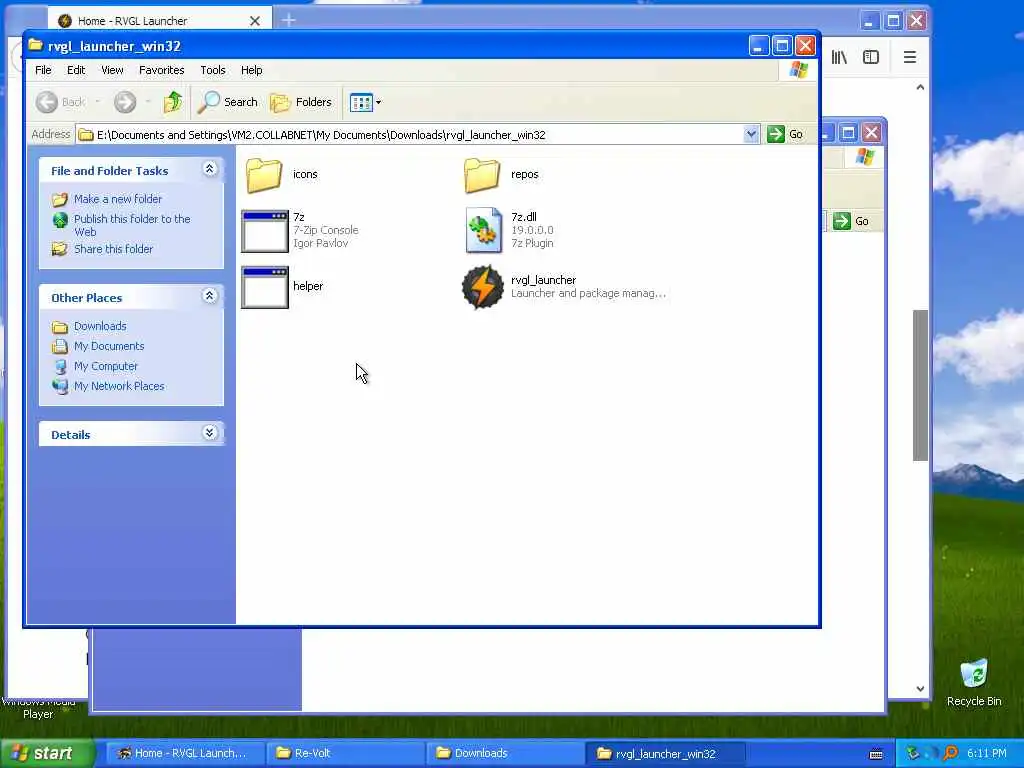Open the browser hamburger menu
The image size is (1024, 768).
[x=910, y=57]
